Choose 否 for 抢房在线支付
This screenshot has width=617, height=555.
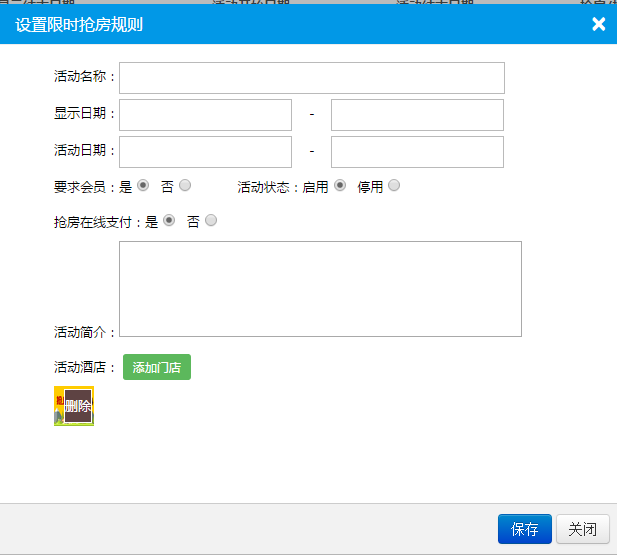211,220
